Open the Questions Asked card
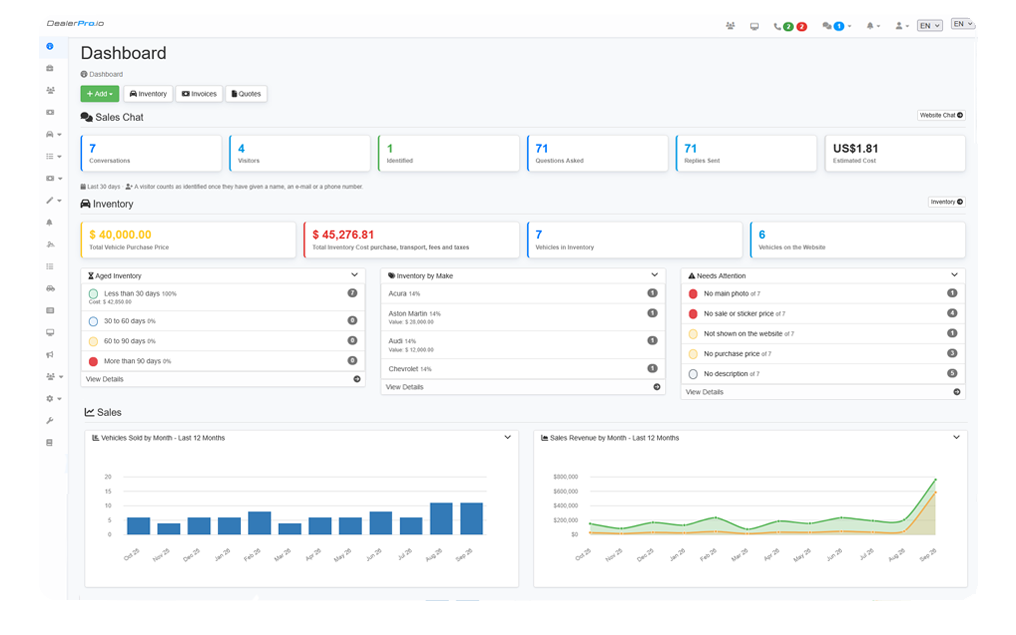 coord(597,154)
